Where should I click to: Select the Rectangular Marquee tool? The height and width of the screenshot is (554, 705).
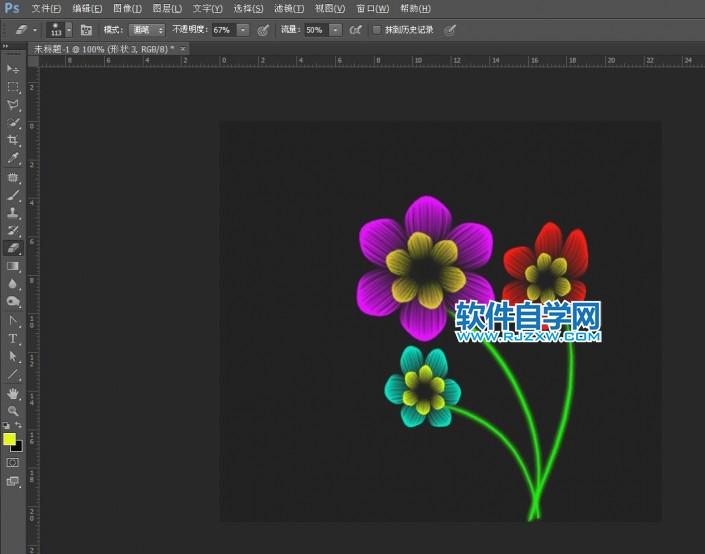click(13, 87)
